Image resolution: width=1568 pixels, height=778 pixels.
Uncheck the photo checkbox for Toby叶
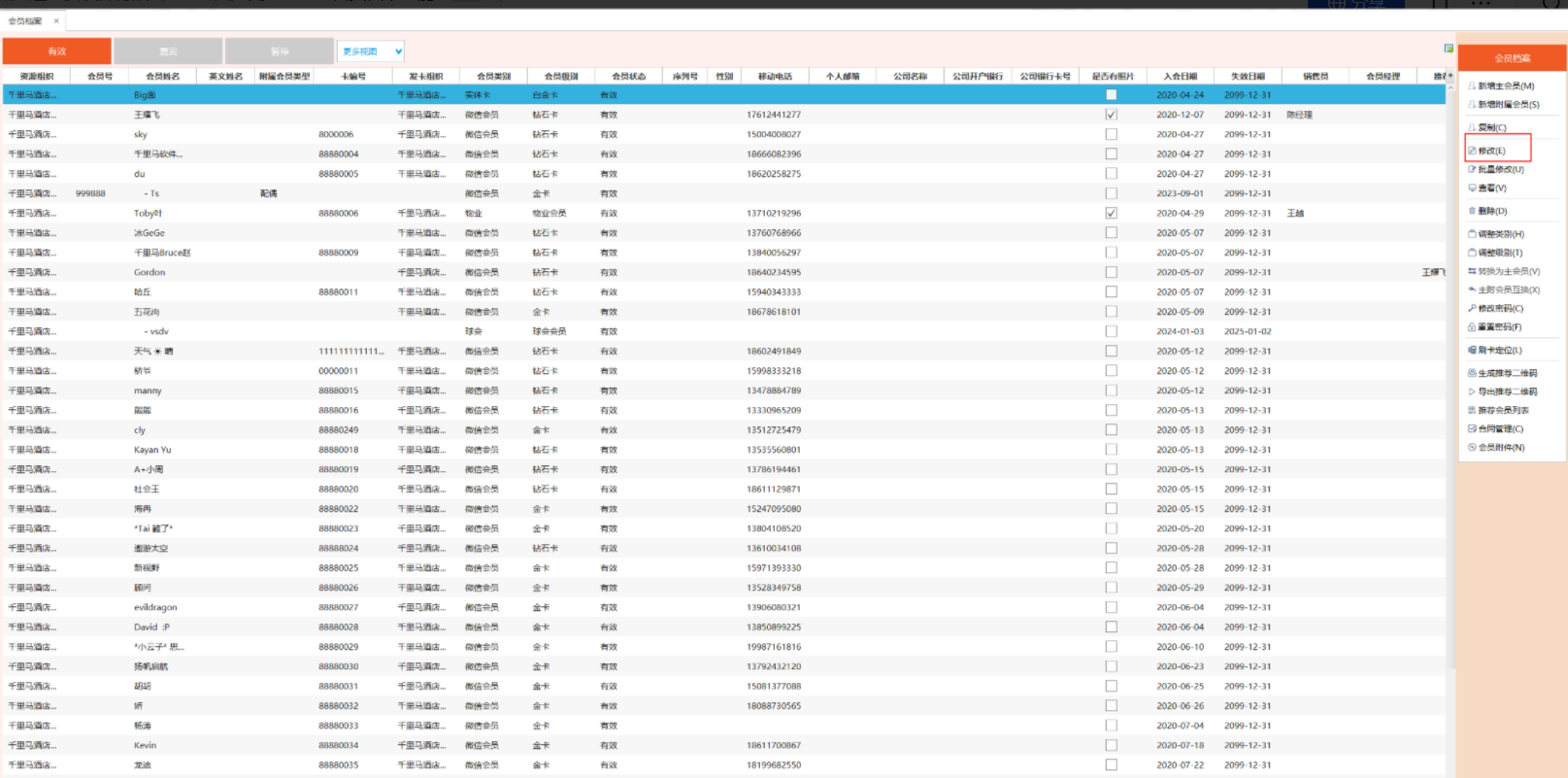point(1111,213)
